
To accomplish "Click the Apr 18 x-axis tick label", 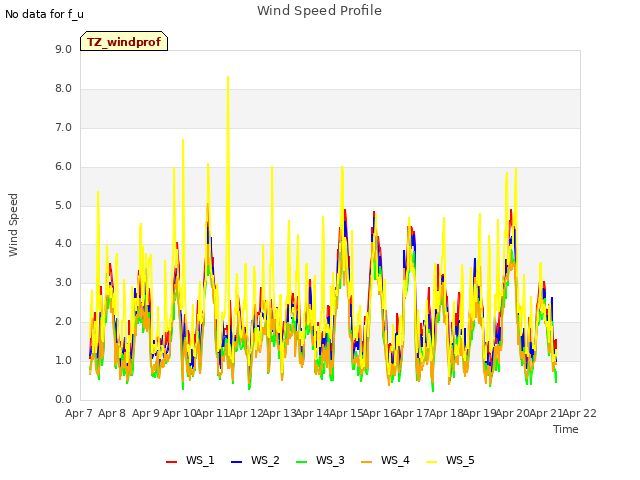I will (446, 413).
